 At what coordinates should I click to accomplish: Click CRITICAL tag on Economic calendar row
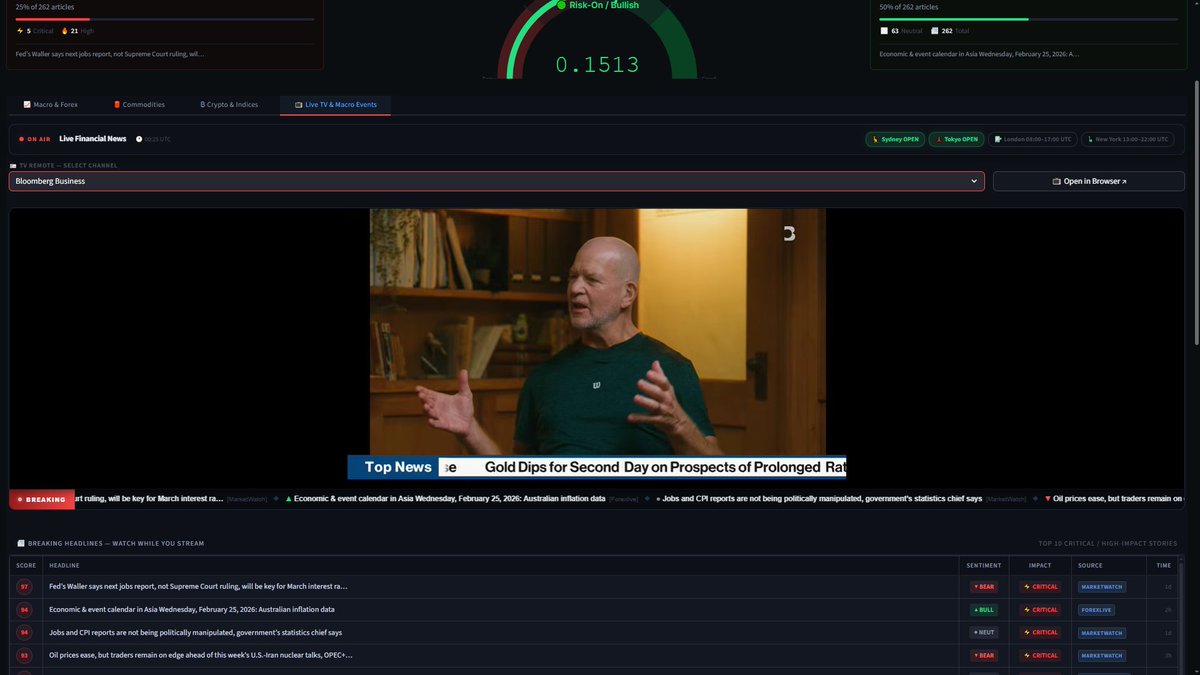point(1040,609)
